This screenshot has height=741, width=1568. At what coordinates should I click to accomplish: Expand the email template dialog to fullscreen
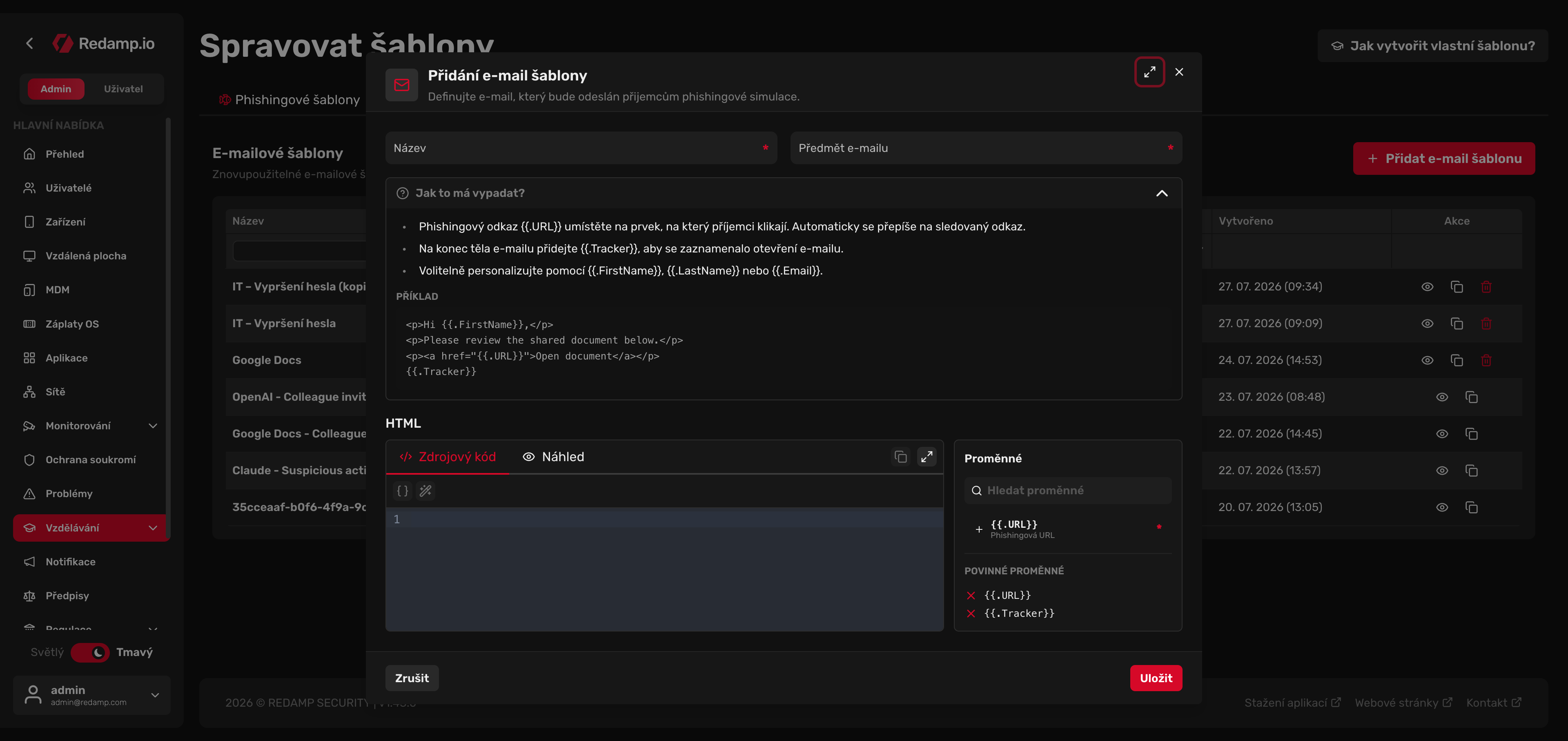1149,72
